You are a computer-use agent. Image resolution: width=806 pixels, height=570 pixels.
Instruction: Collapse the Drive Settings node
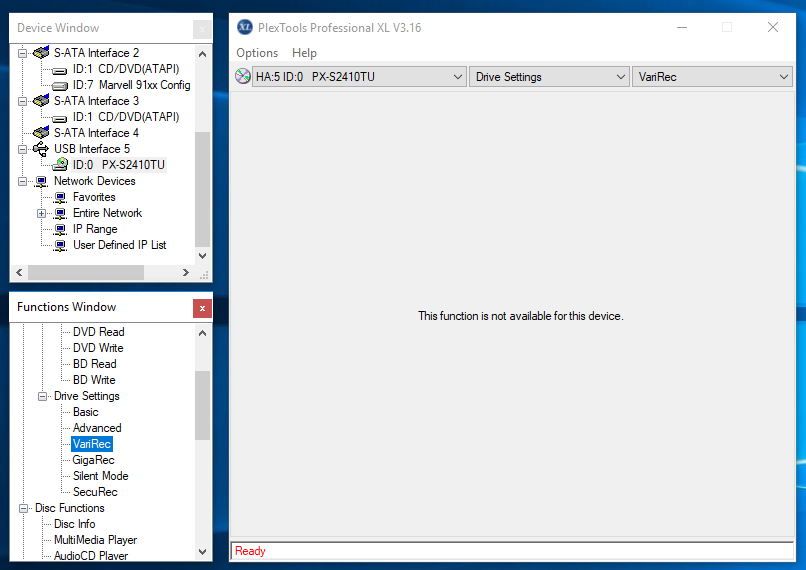42,396
